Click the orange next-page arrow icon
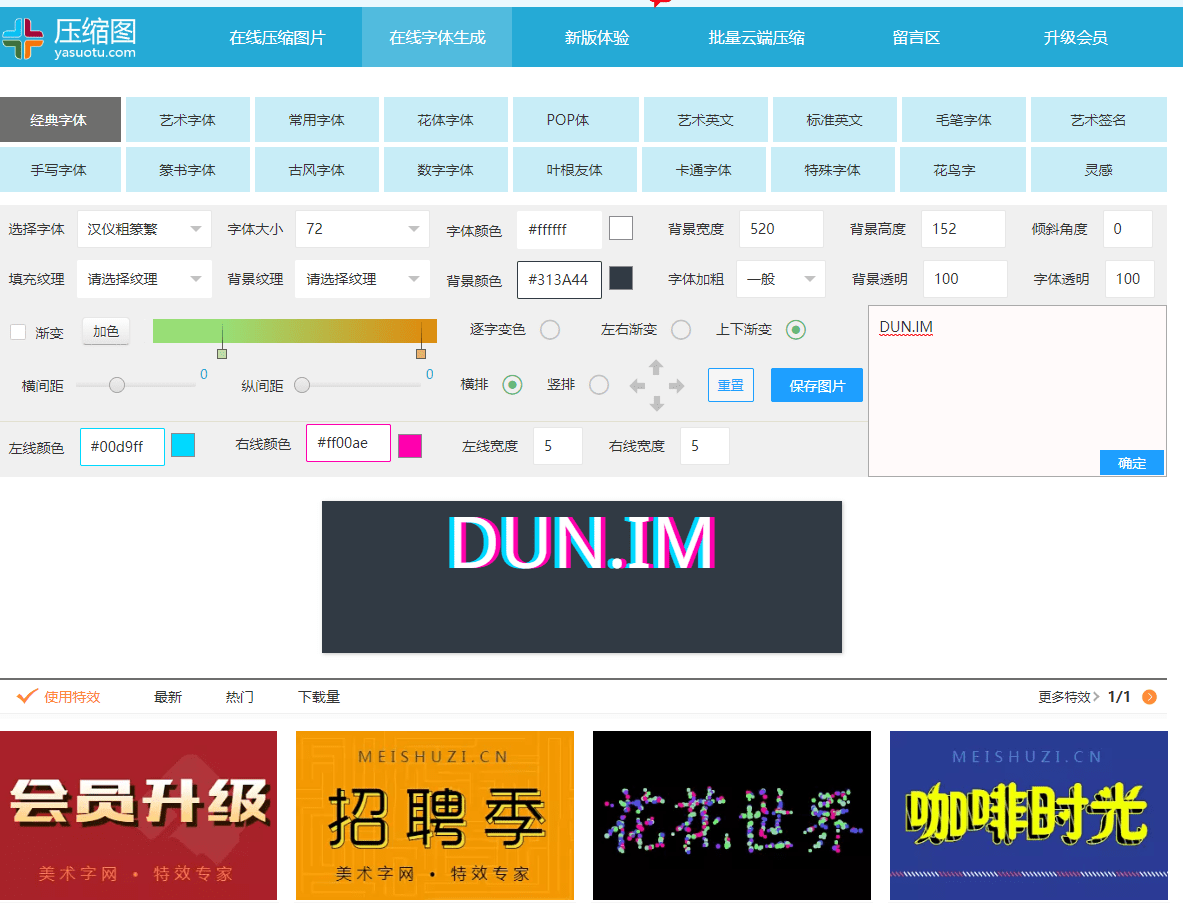This screenshot has width=1183, height=903. pos(1149,697)
